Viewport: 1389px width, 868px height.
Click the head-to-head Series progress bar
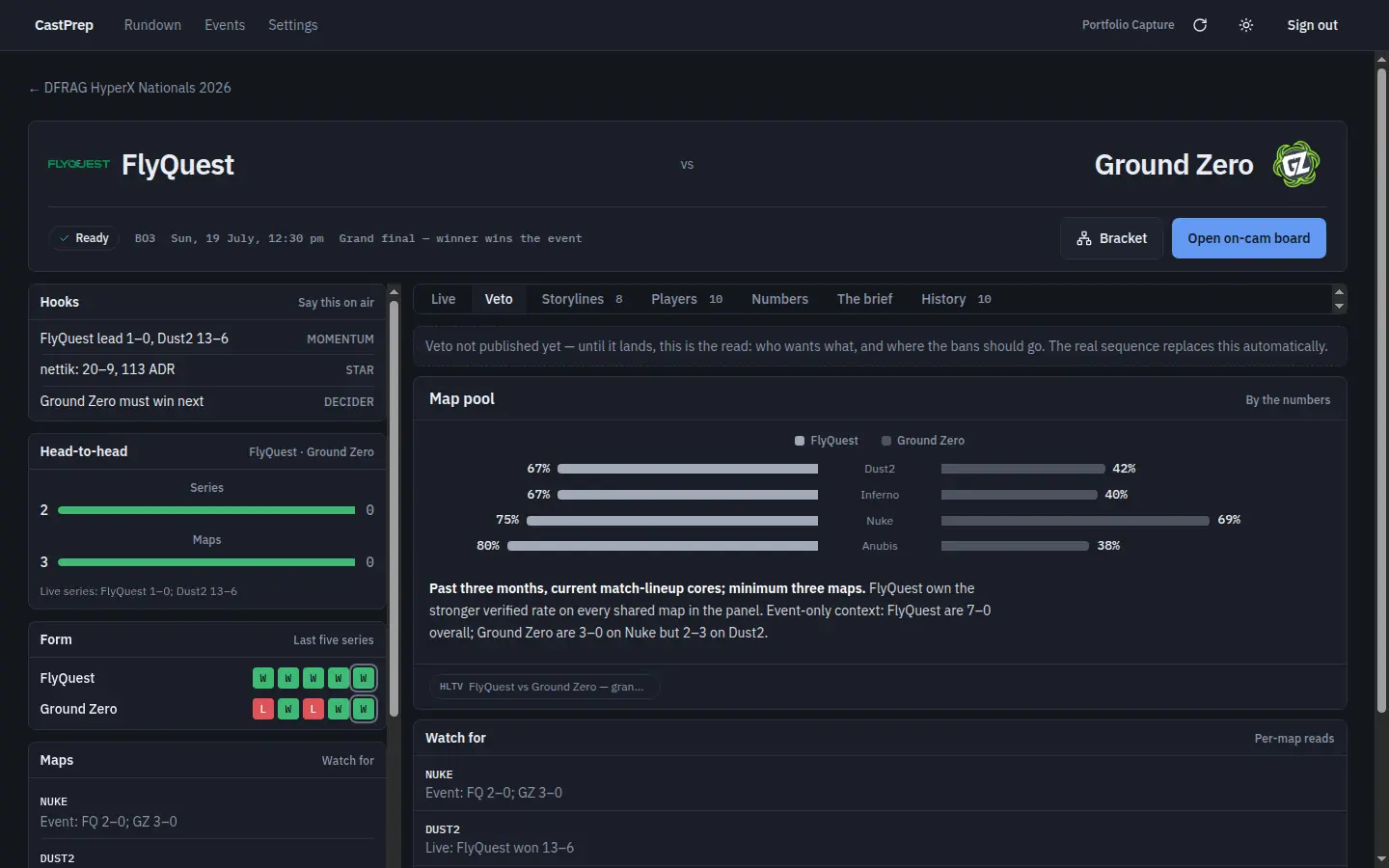[206, 510]
